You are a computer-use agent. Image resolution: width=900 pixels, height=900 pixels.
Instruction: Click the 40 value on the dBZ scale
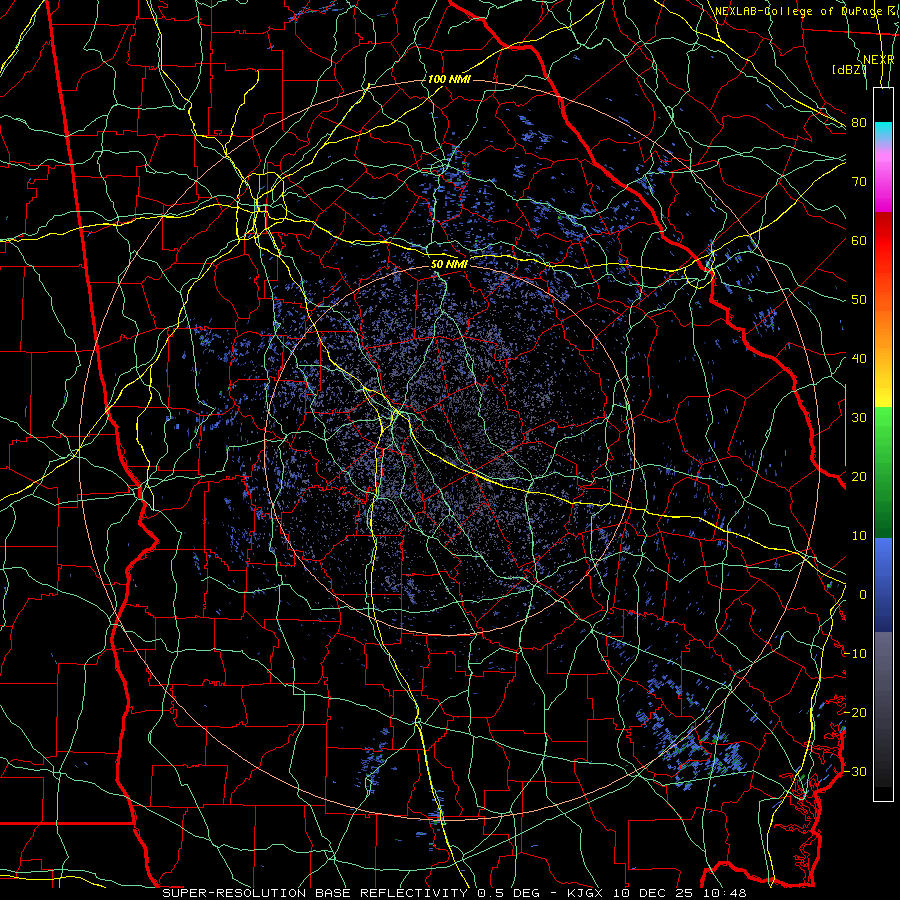click(859, 359)
